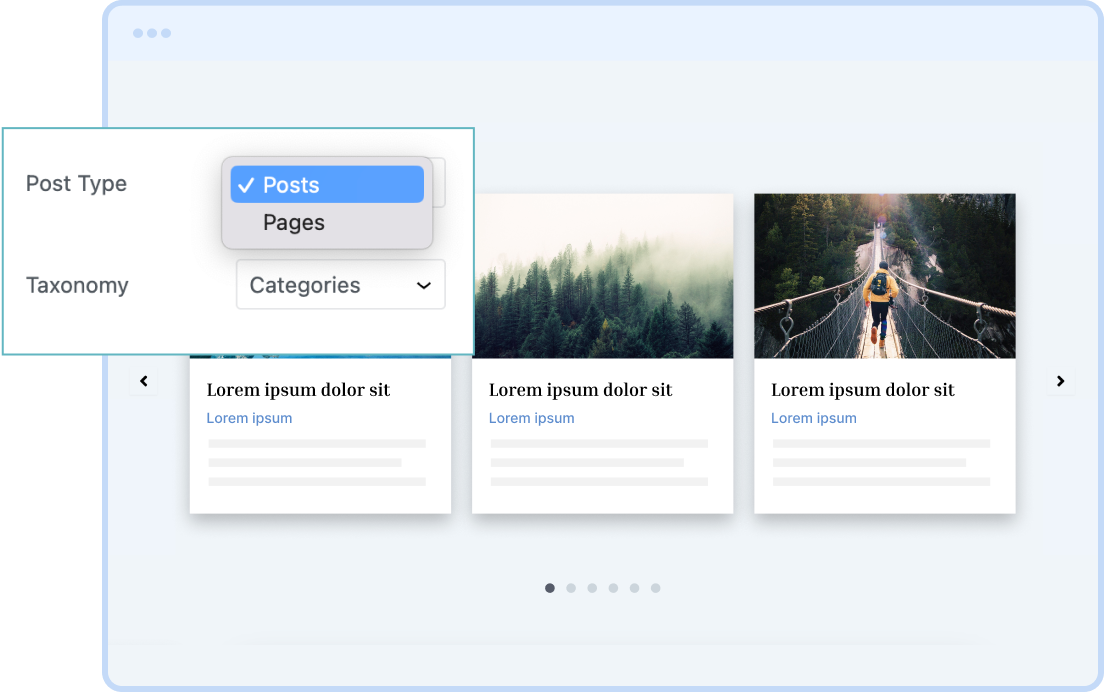The width and height of the screenshot is (1104, 692).
Task: Click the Categories dropdown chevron
Action: 423,284
